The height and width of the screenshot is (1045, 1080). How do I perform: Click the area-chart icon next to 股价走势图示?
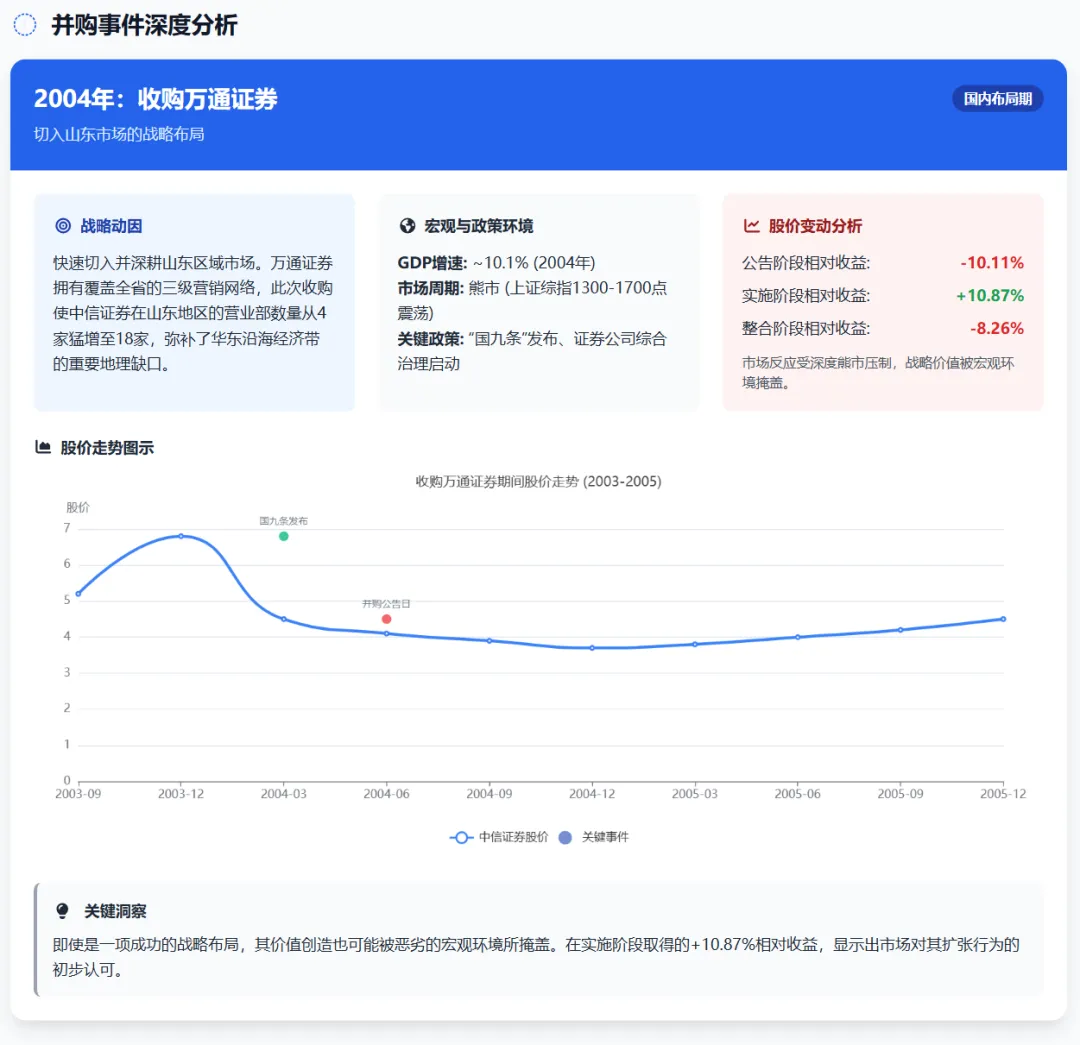pos(43,447)
